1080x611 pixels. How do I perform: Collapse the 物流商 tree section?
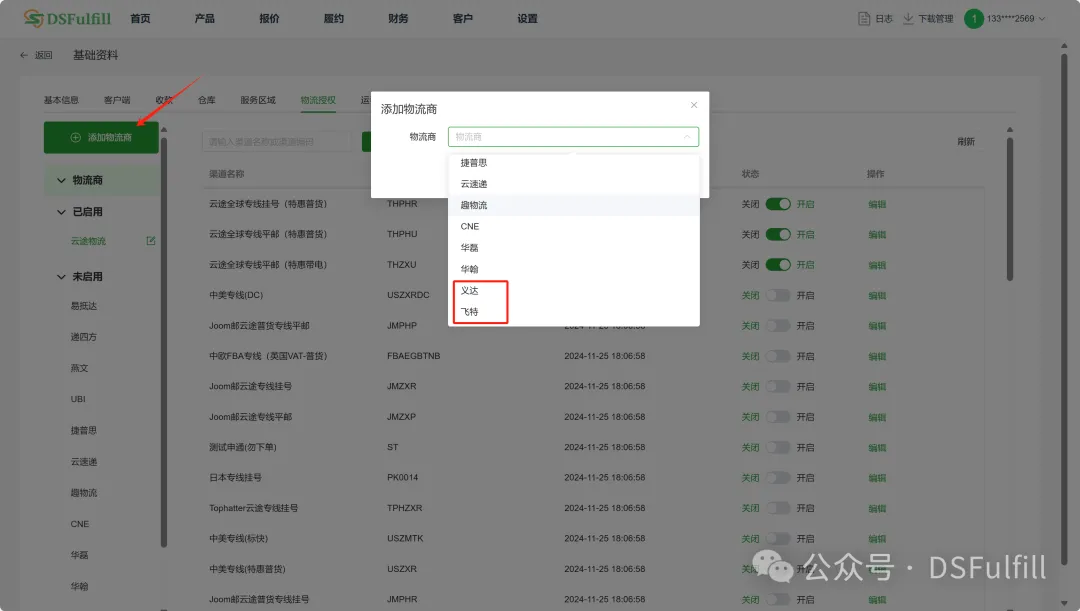coord(61,180)
